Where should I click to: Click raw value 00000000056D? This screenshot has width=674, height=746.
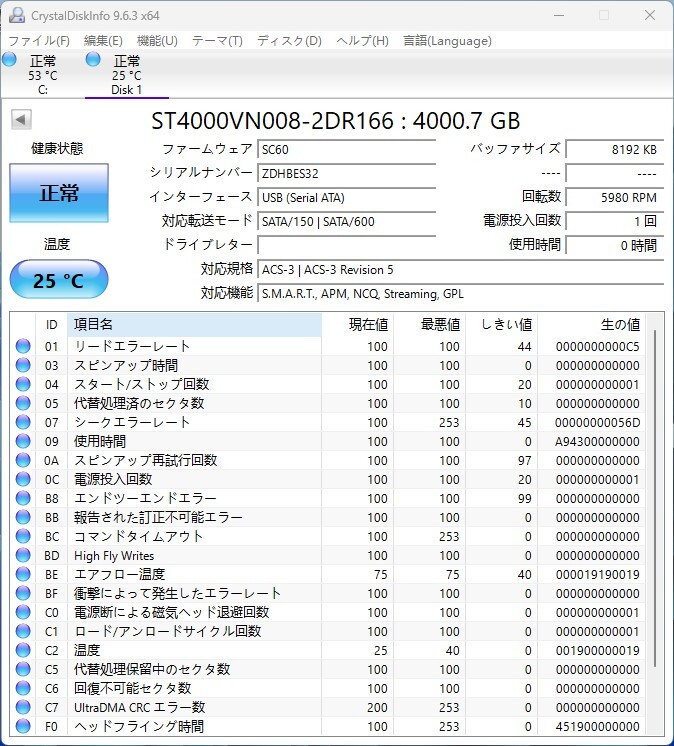click(597, 423)
